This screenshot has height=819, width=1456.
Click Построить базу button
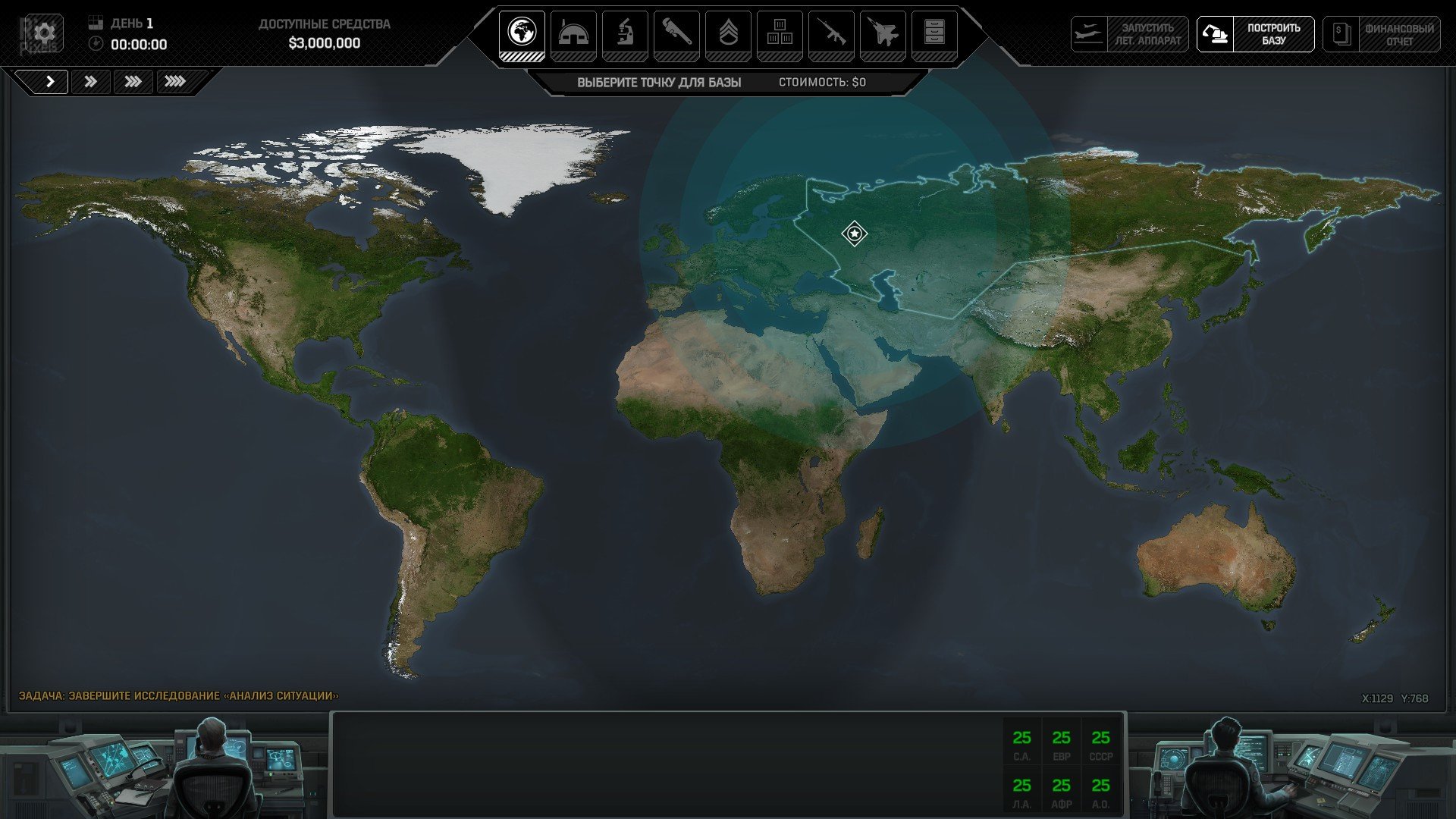coord(1256,34)
